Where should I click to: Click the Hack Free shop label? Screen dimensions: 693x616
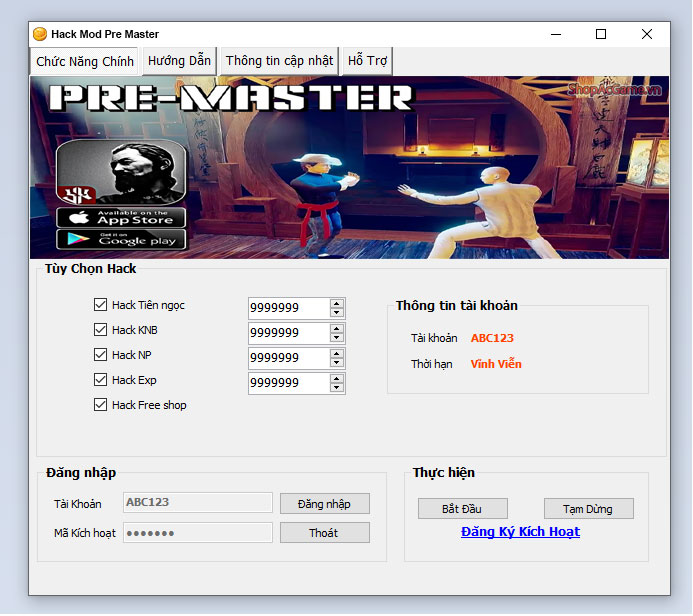(x=149, y=405)
